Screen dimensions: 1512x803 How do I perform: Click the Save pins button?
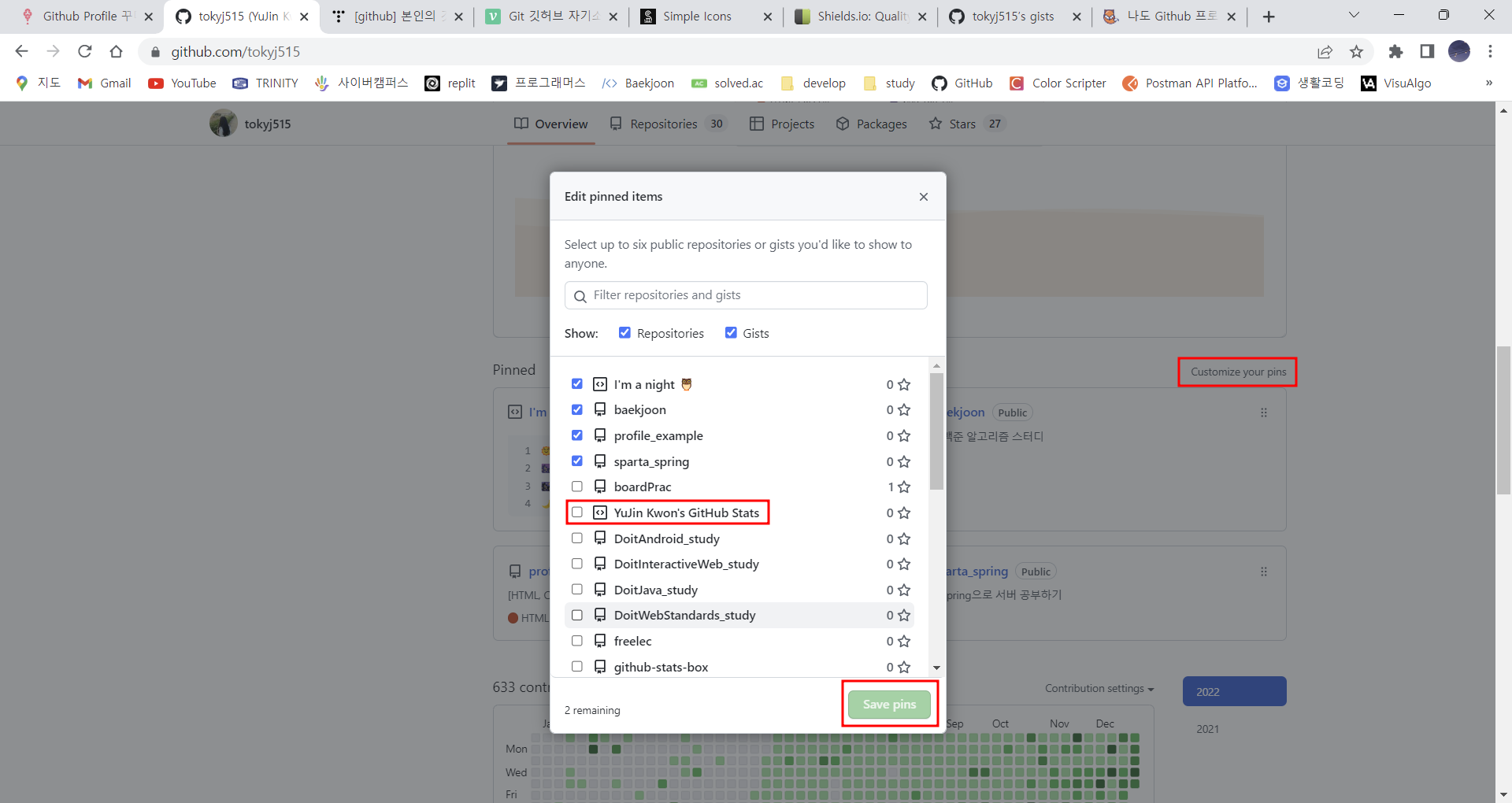(889, 705)
